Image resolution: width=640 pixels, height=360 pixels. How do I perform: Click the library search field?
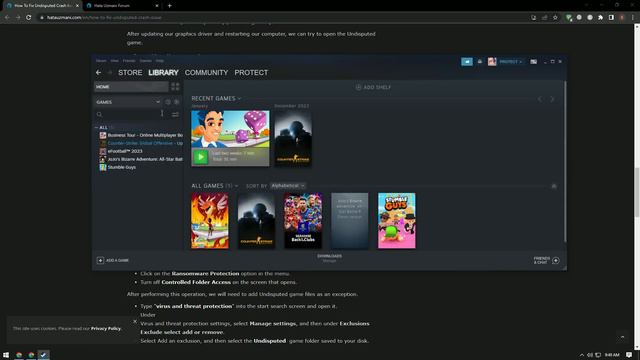click(x=131, y=114)
